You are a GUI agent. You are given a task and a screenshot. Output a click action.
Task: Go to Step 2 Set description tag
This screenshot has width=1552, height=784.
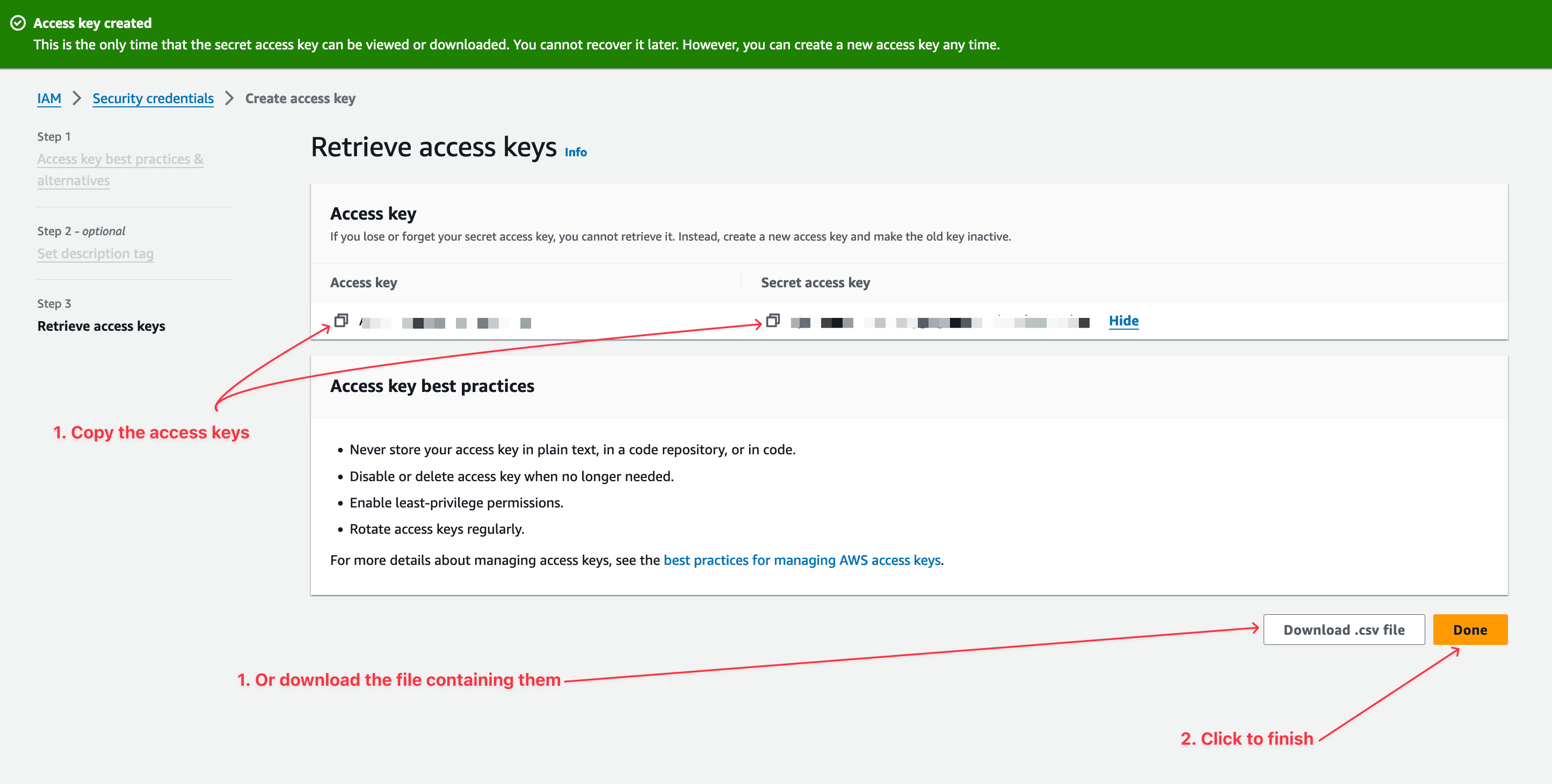point(95,253)
